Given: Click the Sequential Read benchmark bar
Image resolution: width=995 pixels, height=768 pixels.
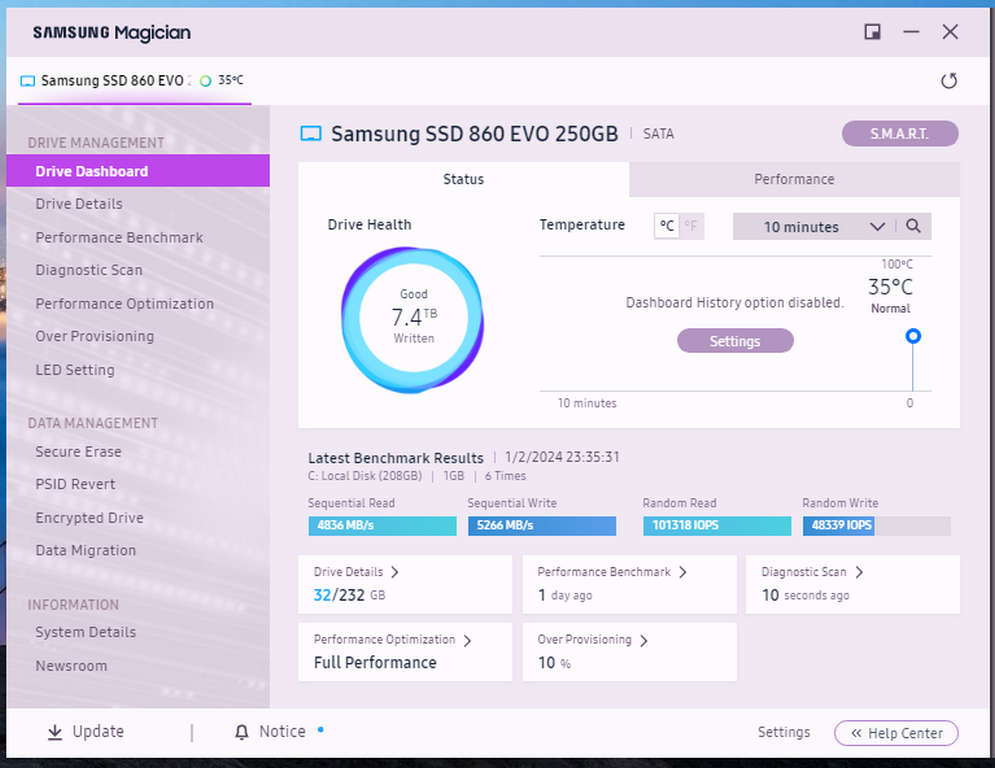Looking at the screenshot, I should pos(382,525).
